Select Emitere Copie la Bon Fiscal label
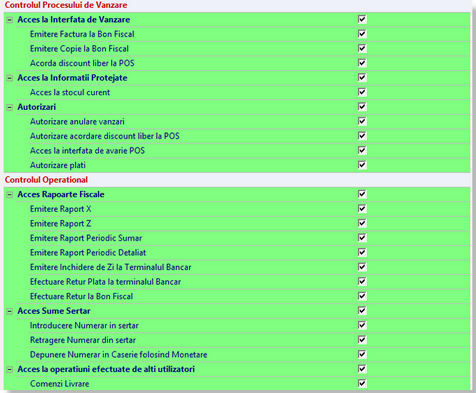 [79, 49]
